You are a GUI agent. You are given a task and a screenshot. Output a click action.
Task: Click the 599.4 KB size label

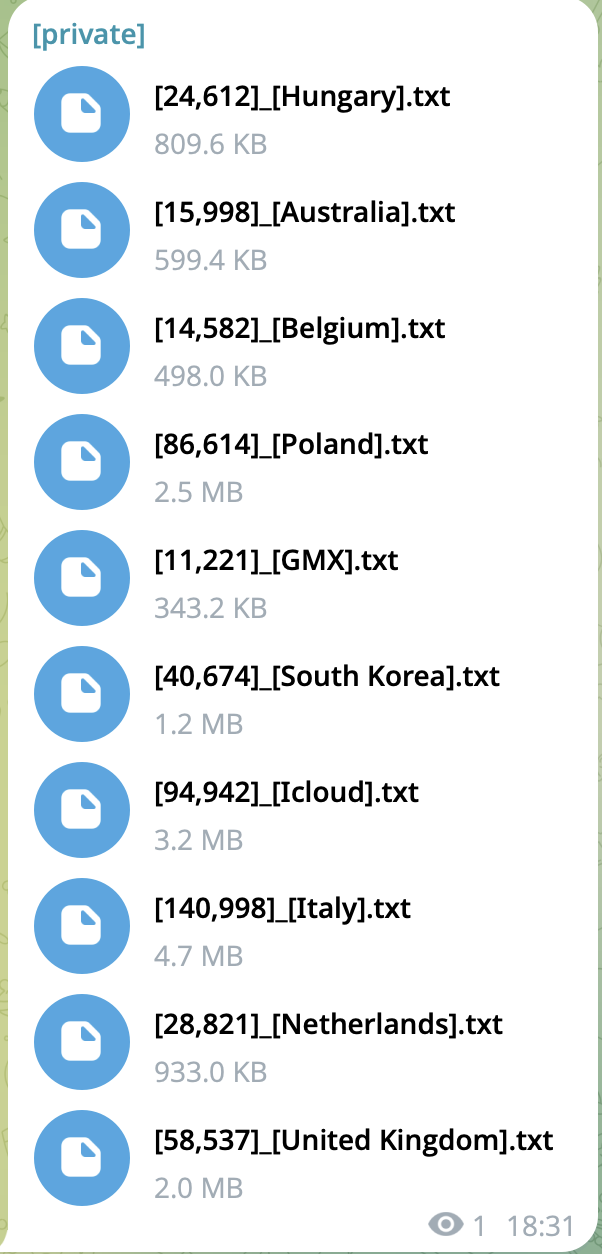coord(211,260)
